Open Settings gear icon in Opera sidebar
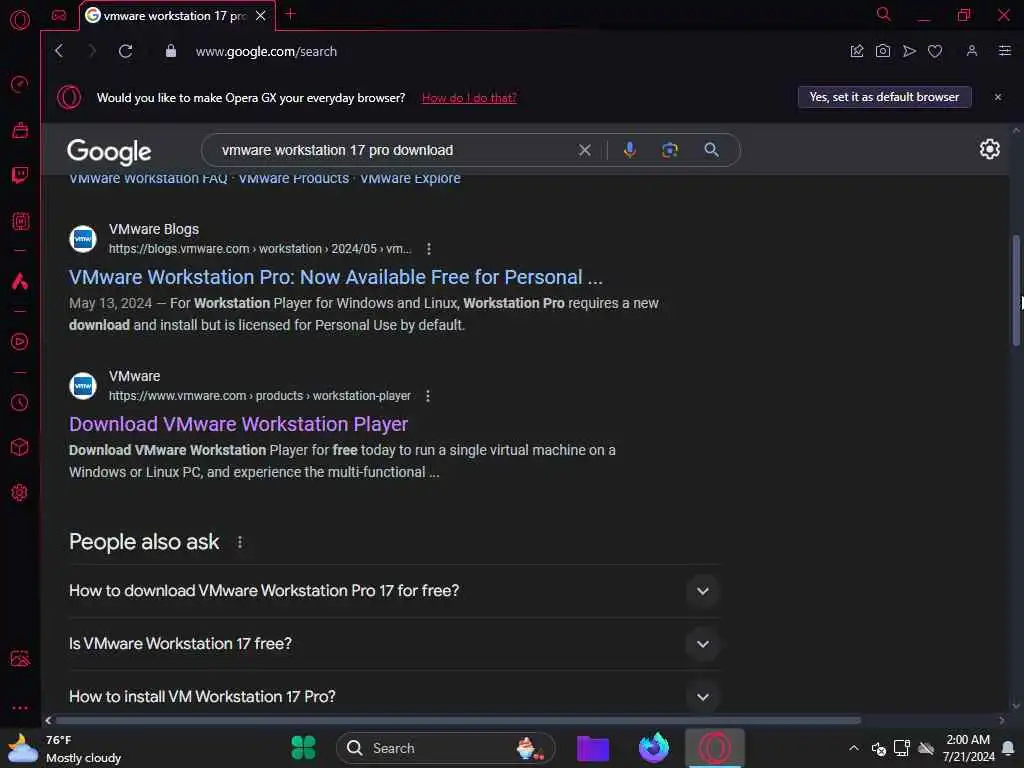Screen dimensions: 1024x768 pyautogui.click(x=20, y=492)
